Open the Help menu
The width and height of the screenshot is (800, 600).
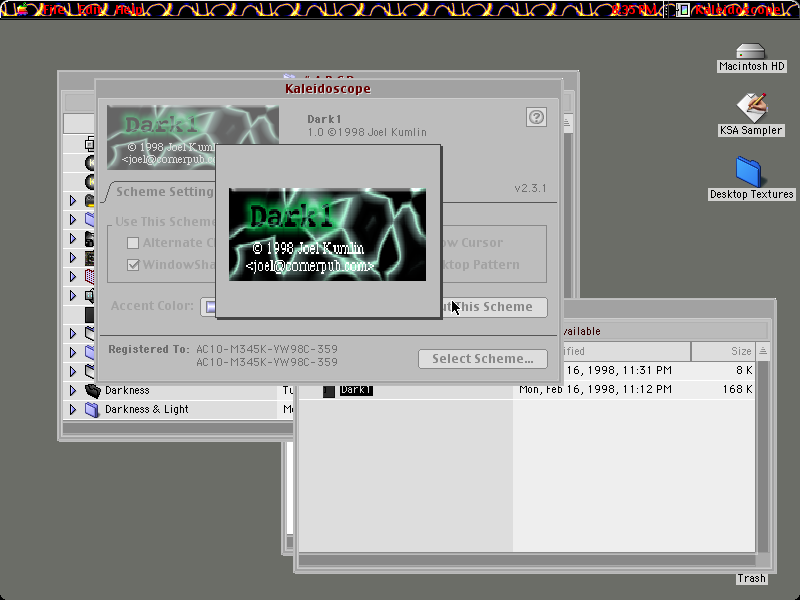click(129, 9)
